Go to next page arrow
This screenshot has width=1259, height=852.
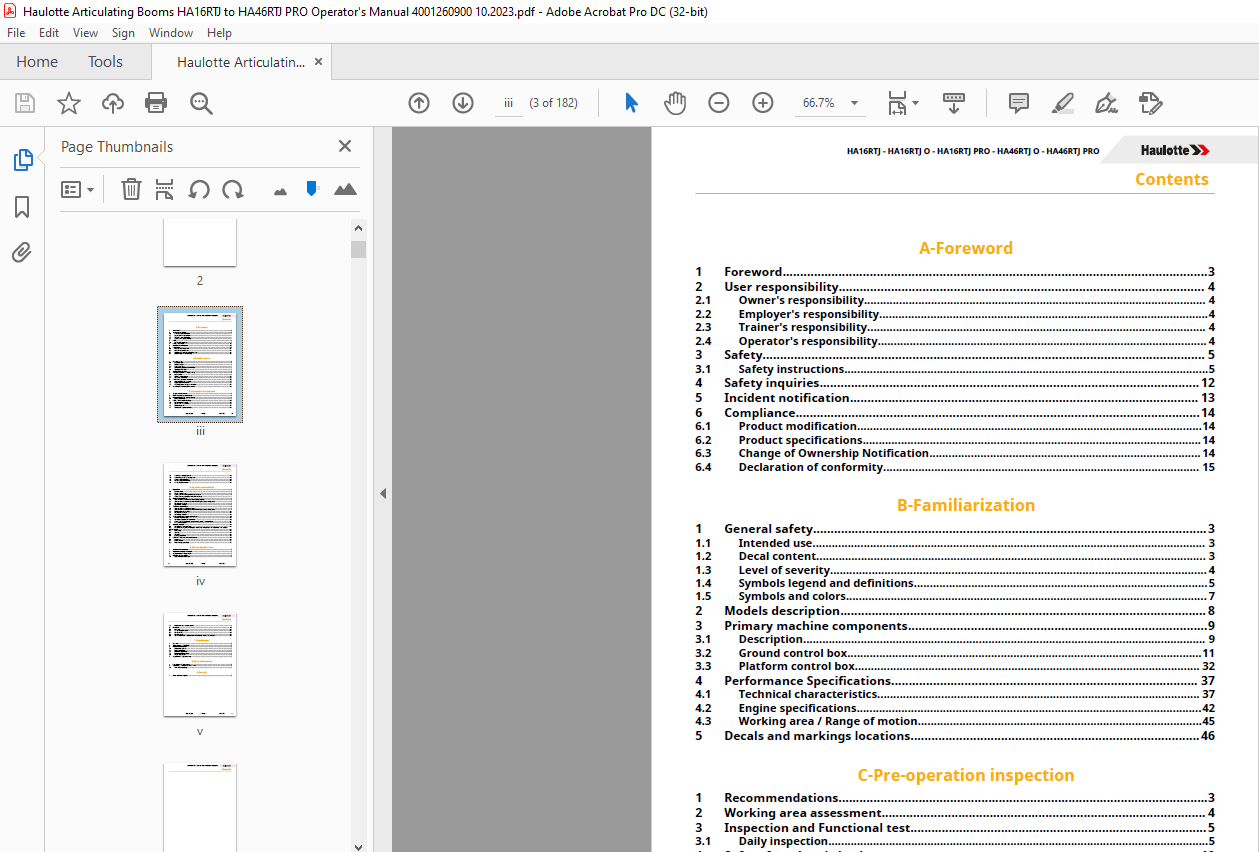(463, 103)
